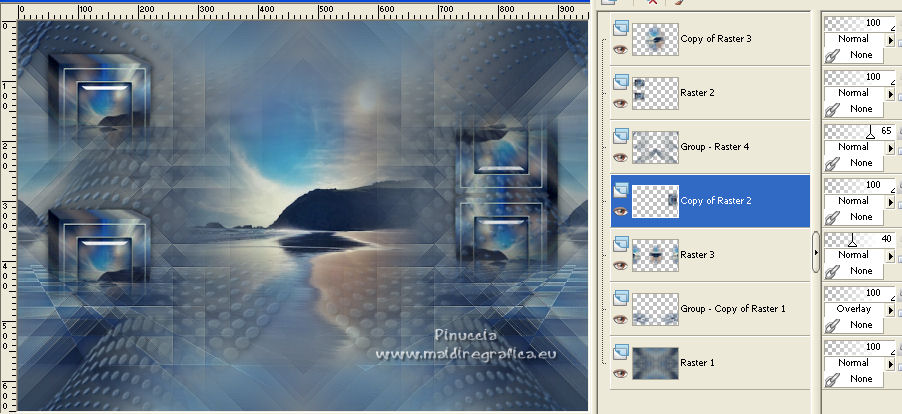Viewport: 902px width, 414px height.
Task: Open blend mode menu for Group - Raster 4
Action: pos(890,148)
